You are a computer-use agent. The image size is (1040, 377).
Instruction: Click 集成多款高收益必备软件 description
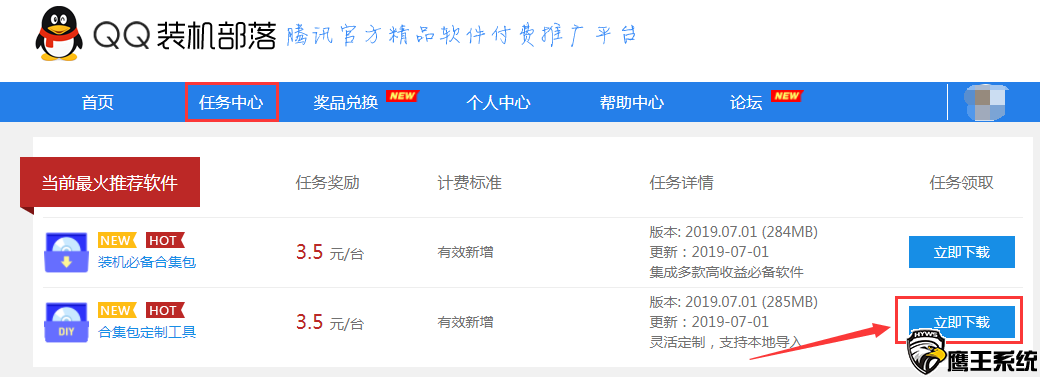[726, 272]
